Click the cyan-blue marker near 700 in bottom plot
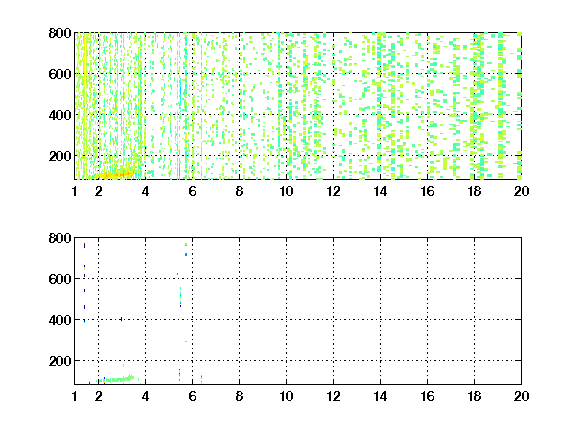576x432 pixels. pyautogui.click(x=186, y=254)
